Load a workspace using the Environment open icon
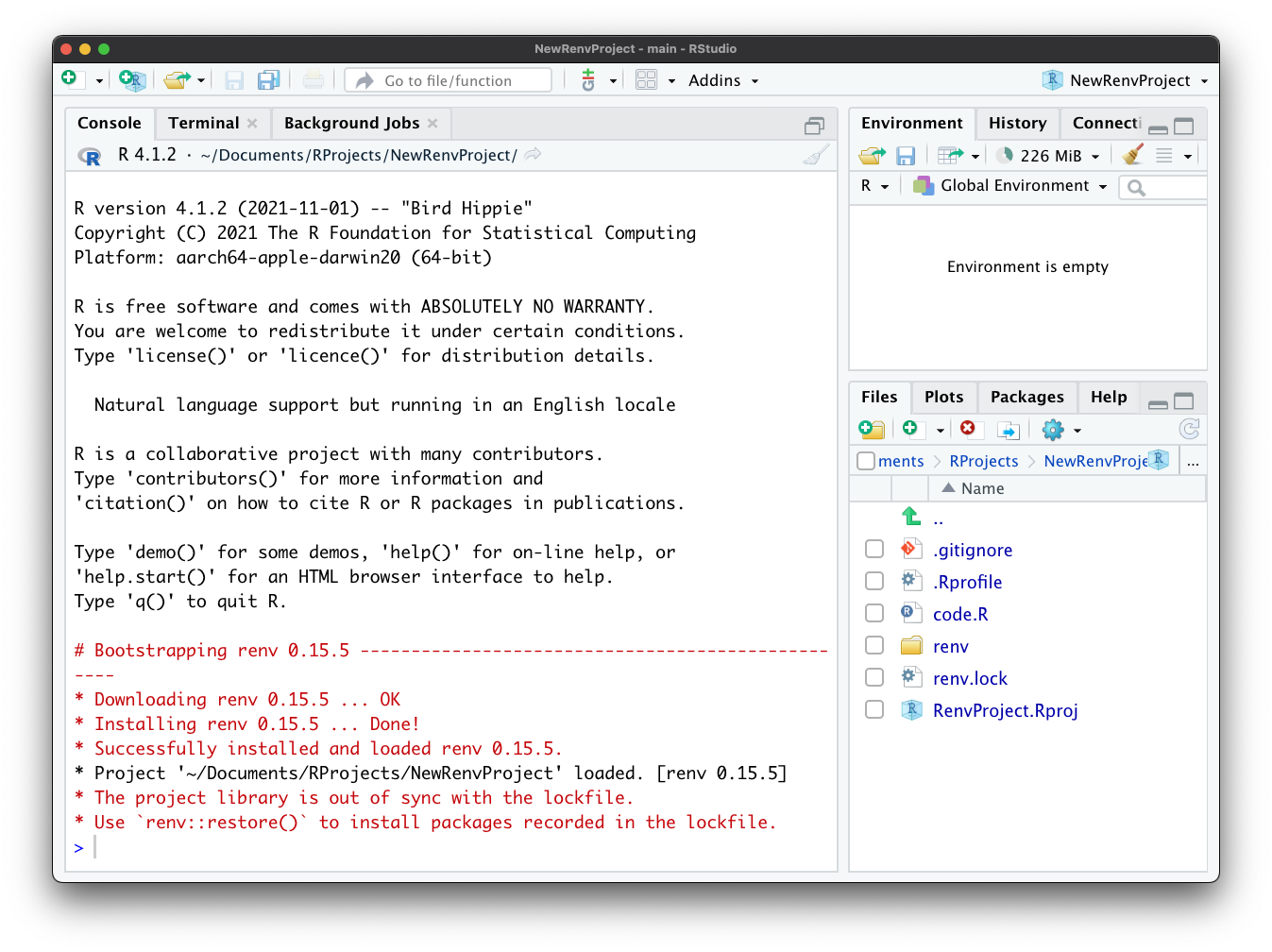1272x952 pixels. [873, 156]
